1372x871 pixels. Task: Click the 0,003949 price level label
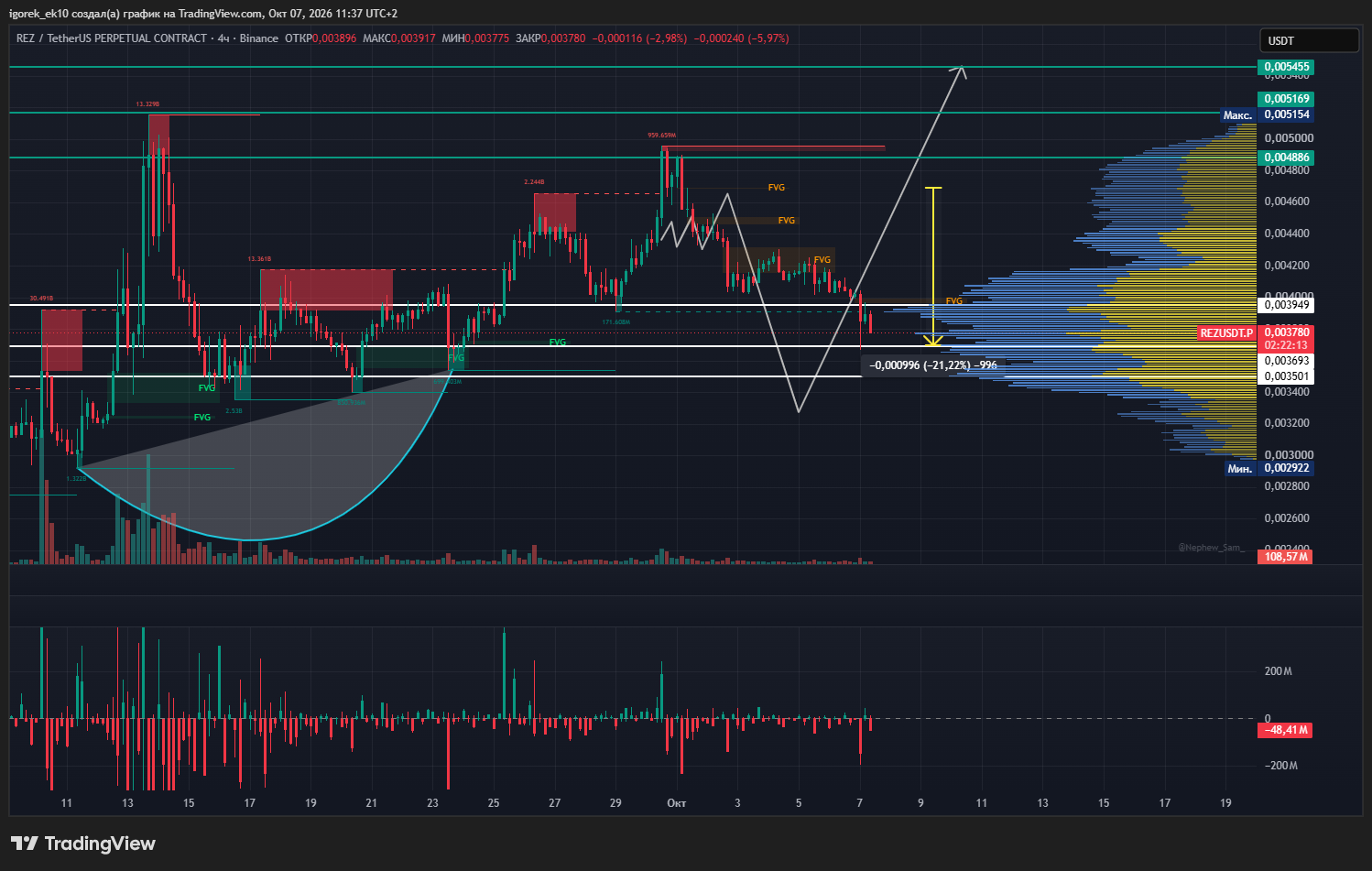point(1287,305)
